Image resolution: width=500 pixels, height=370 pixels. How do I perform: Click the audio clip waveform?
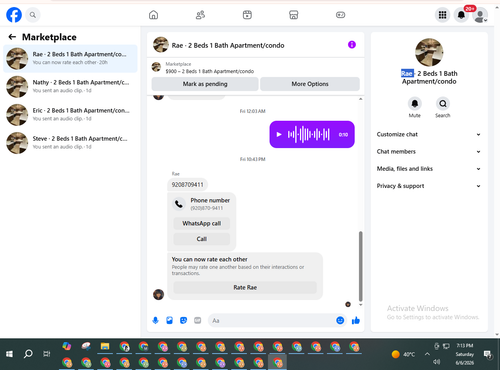pyautogui.click(x=309, y=134)
